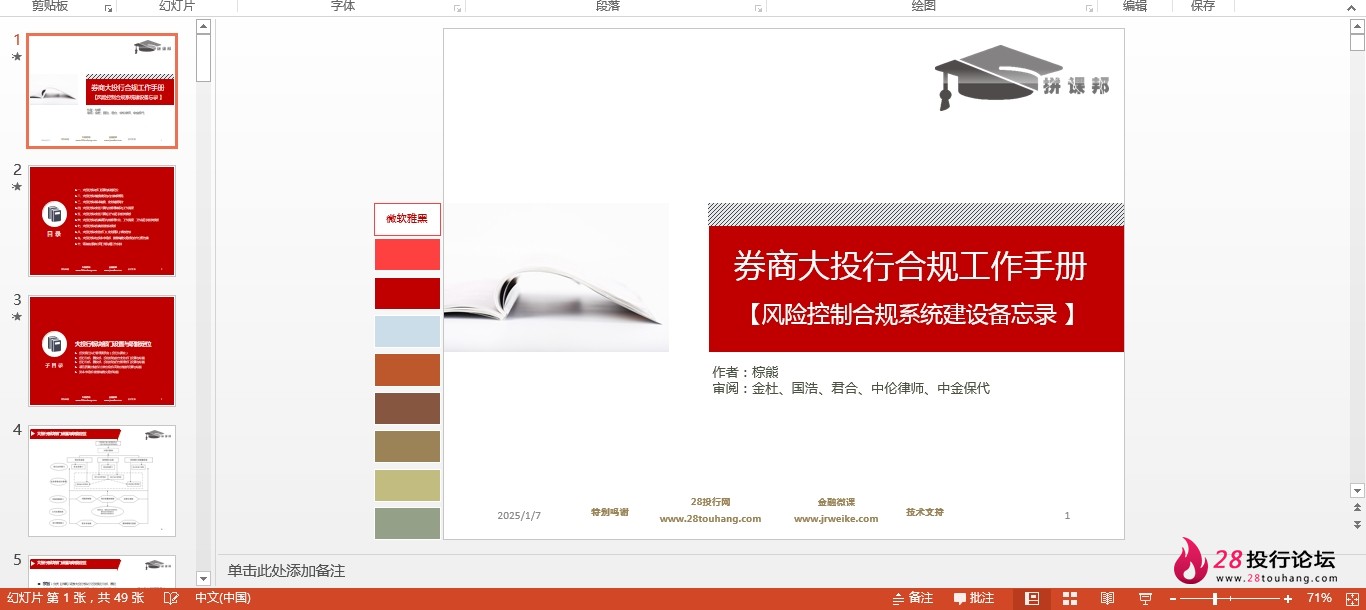This screenshot has height=610, width=1366.
Task: Click the date 2025/1/7 in footer
Action: click(519, 516)
